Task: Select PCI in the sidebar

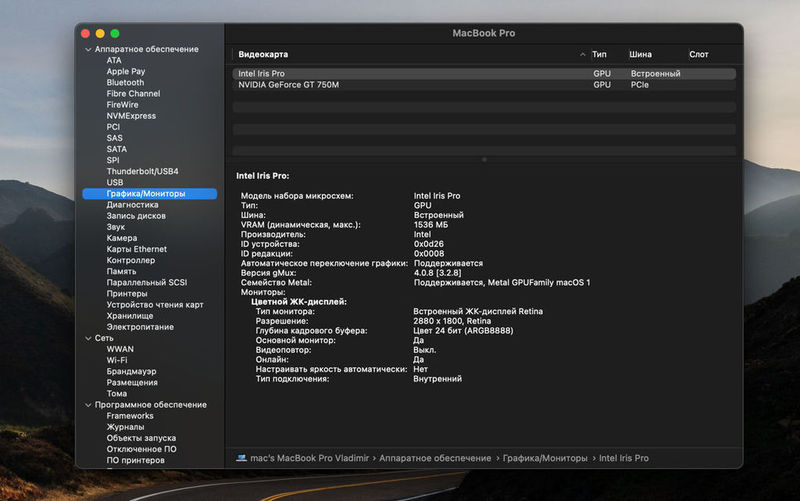Action: (113, 127)
